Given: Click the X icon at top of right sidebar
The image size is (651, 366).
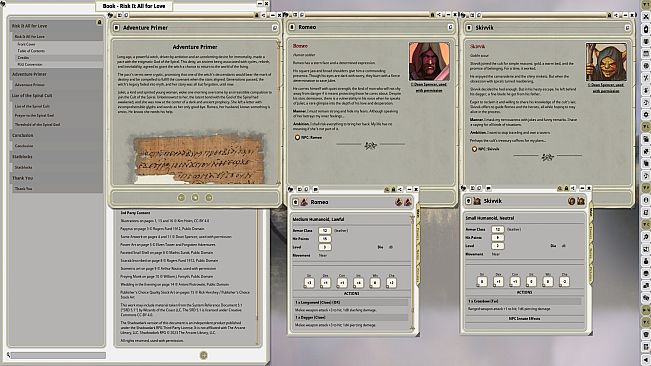Looking at the screenshot, I should 646,17.
